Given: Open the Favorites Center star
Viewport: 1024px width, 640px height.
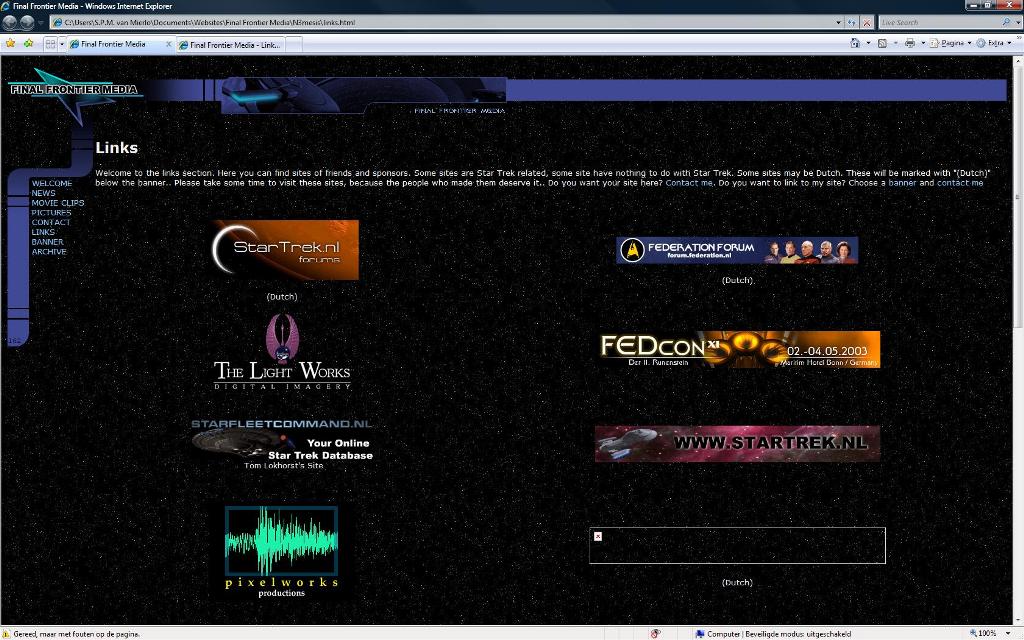Looking at the screenshot, I should click(x=10, y=44).
